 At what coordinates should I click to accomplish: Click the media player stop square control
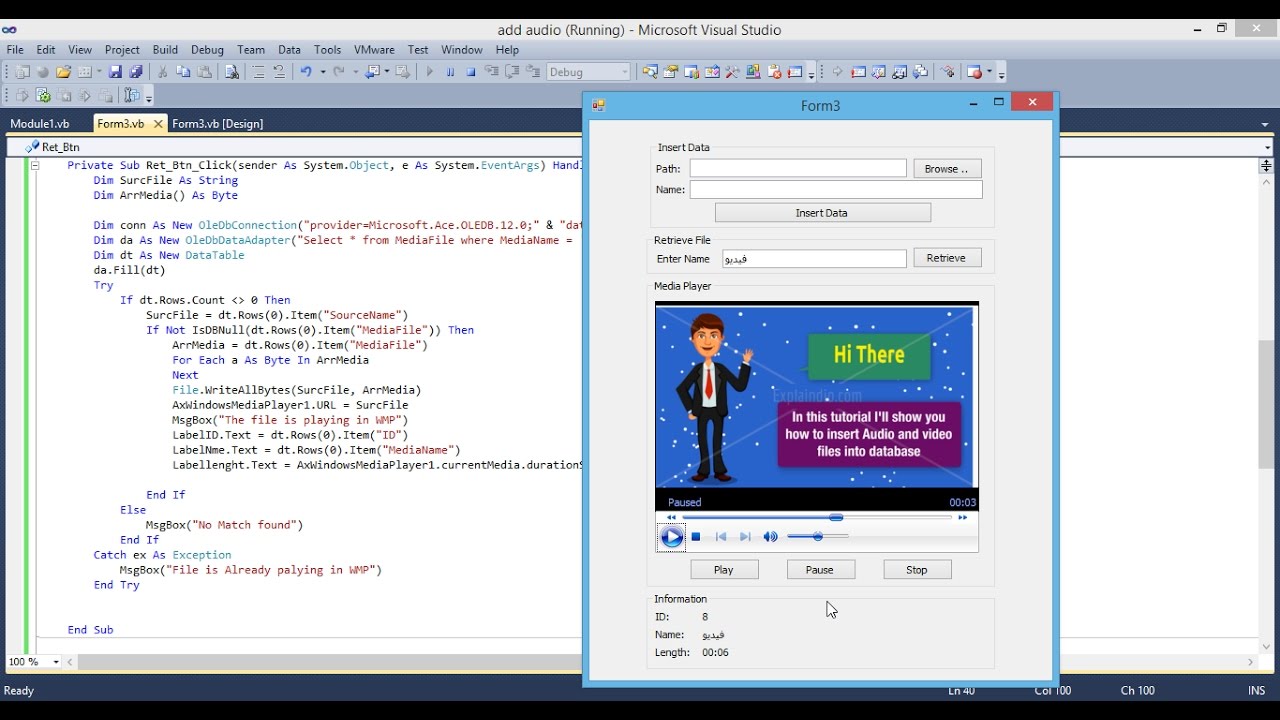696,537
